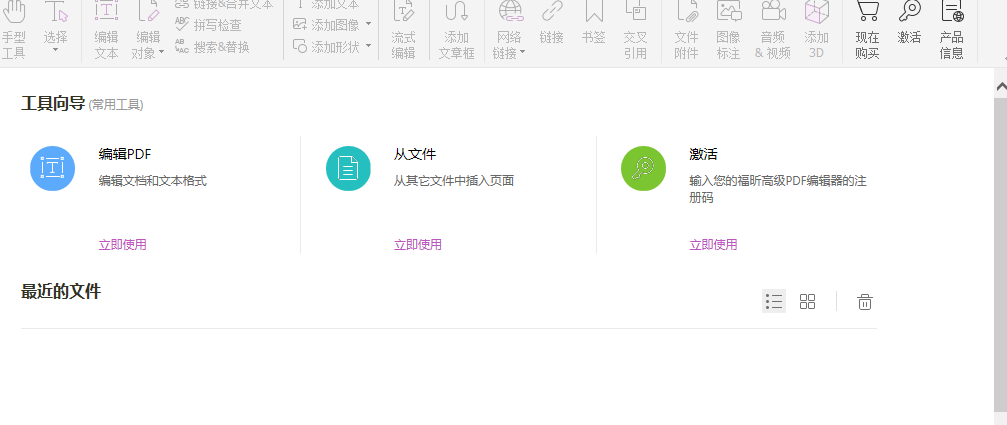The width and height of the screenshot is (1007, 425).
Task: Add a Bookmark (书签)
Action: [593, 23]
